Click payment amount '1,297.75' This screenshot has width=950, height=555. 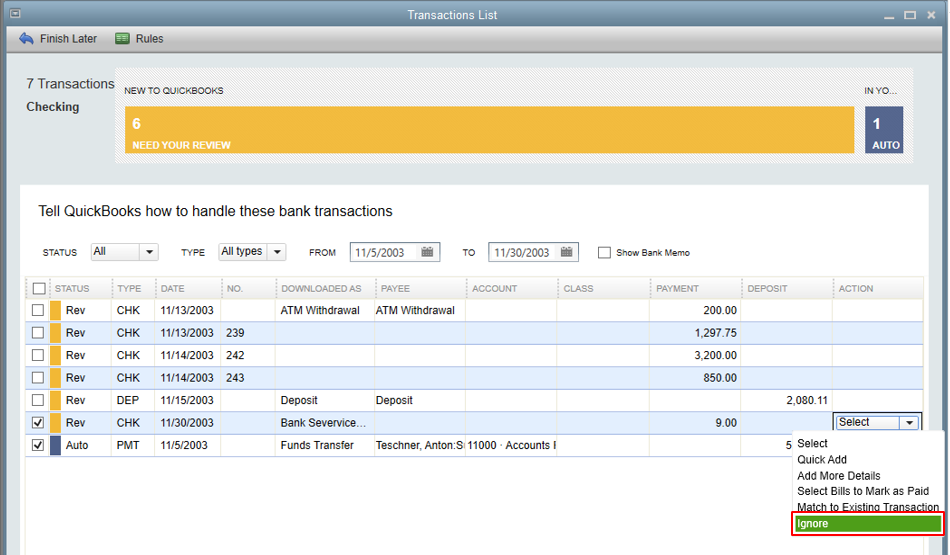coord(716,333)
